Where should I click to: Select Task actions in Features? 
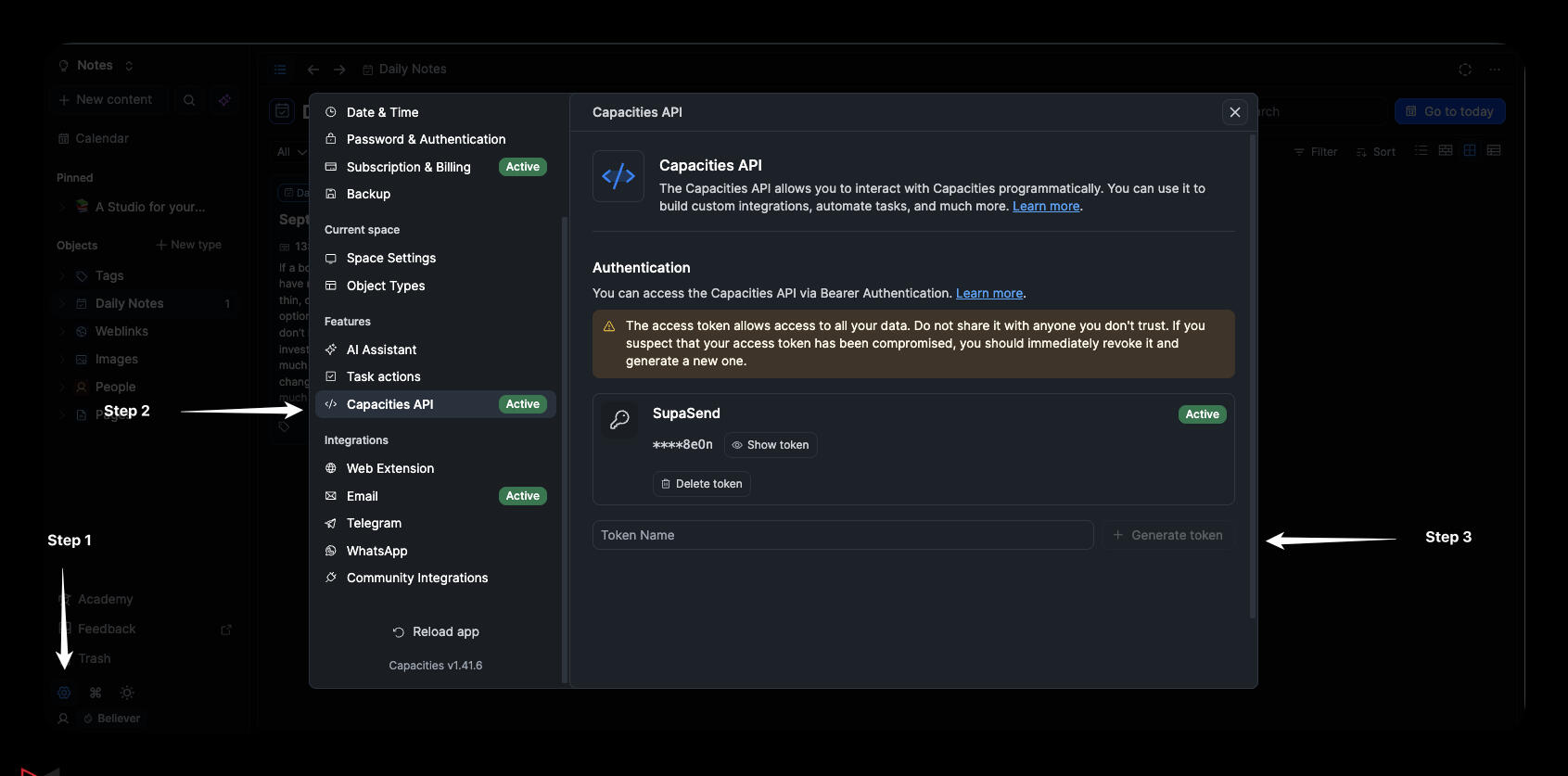click(x=383, y=376)
